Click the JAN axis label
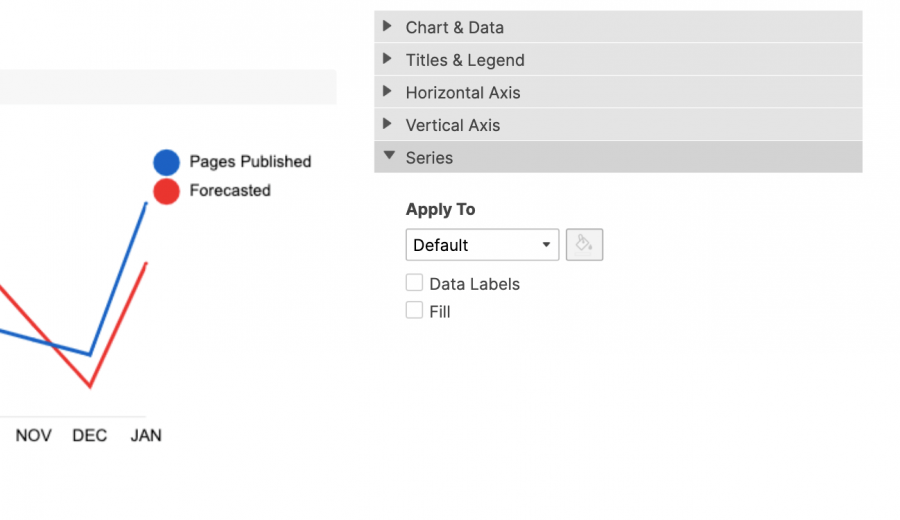 [x=146, y=436]
